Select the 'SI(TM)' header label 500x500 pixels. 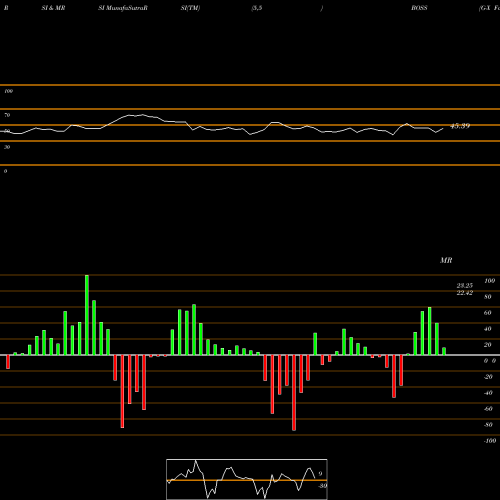[190, 8]
